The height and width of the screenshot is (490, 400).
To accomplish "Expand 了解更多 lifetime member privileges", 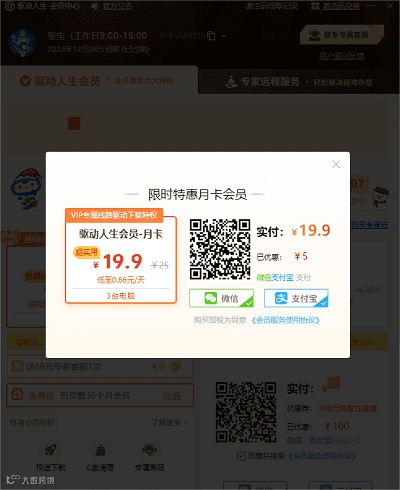I will coord(170,422).
